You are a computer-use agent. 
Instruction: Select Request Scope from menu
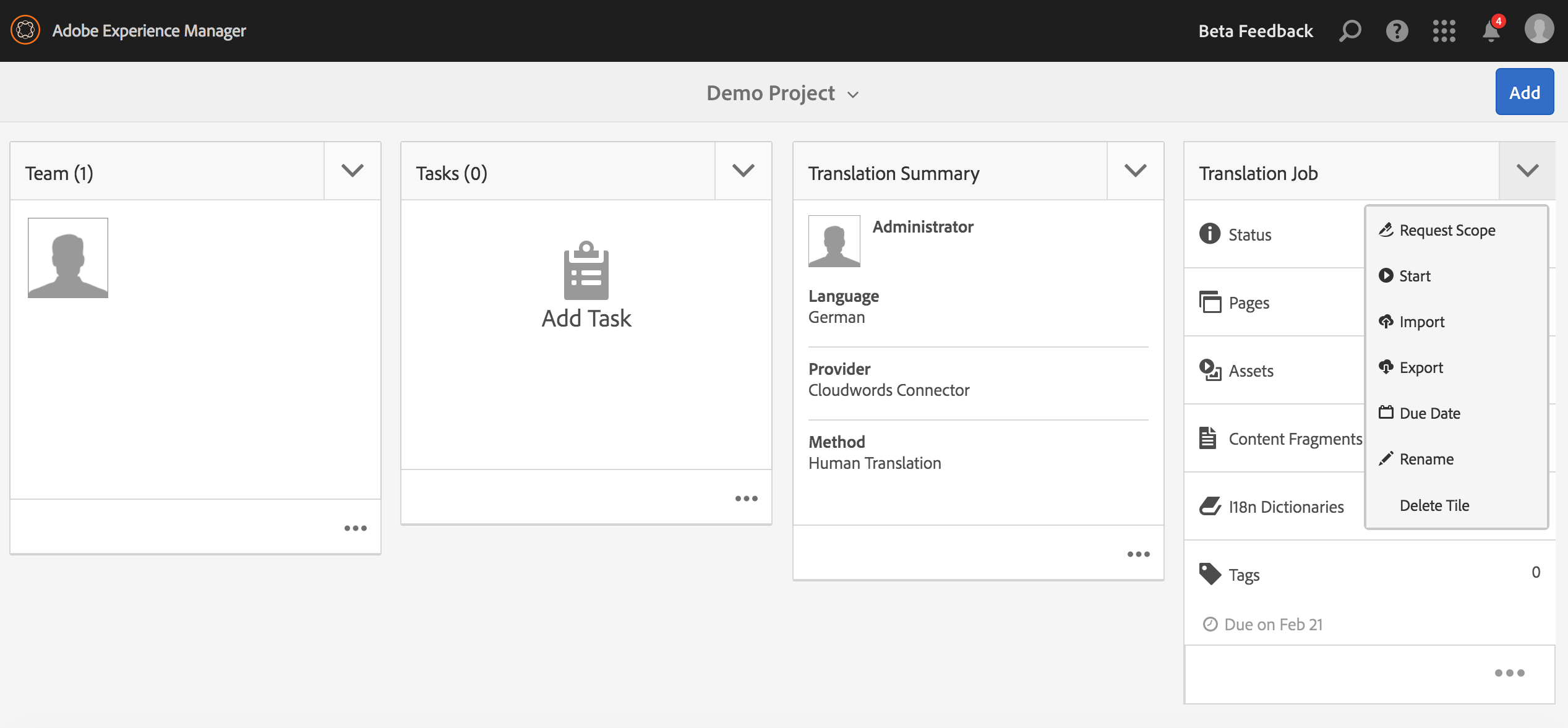(1447, 230)
